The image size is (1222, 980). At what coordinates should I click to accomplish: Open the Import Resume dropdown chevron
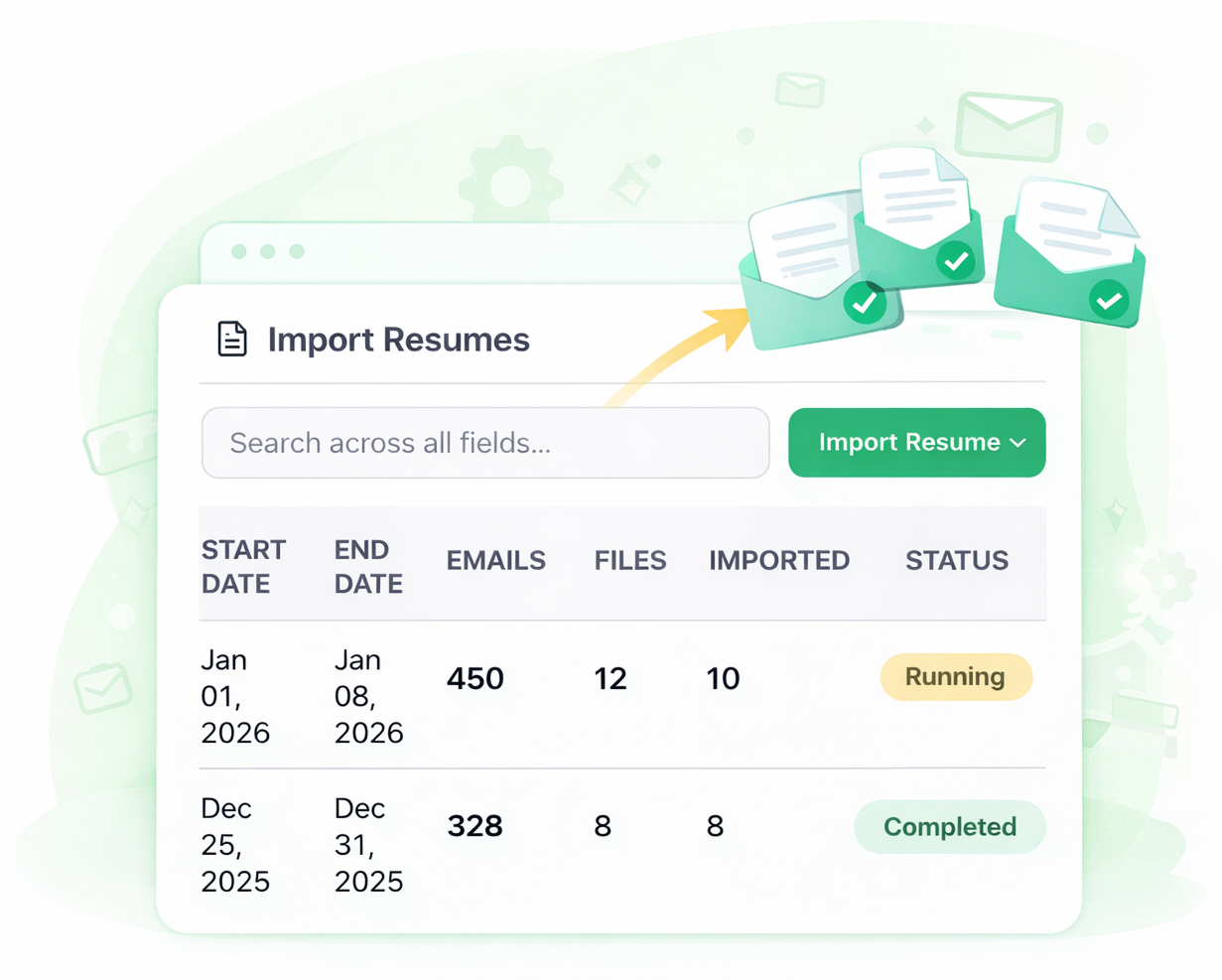click(x=1018, y=443)
